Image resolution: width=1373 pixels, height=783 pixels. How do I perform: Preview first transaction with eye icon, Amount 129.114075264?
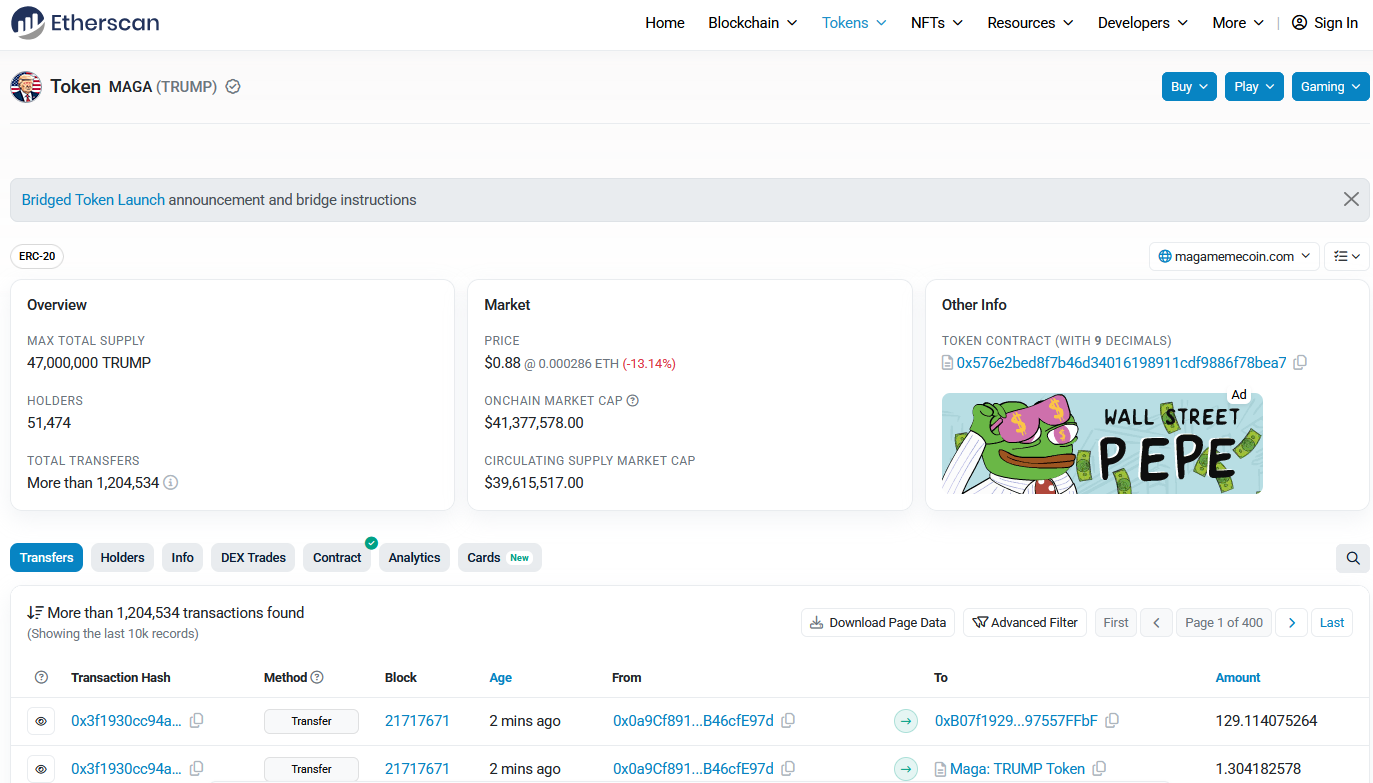41,720
